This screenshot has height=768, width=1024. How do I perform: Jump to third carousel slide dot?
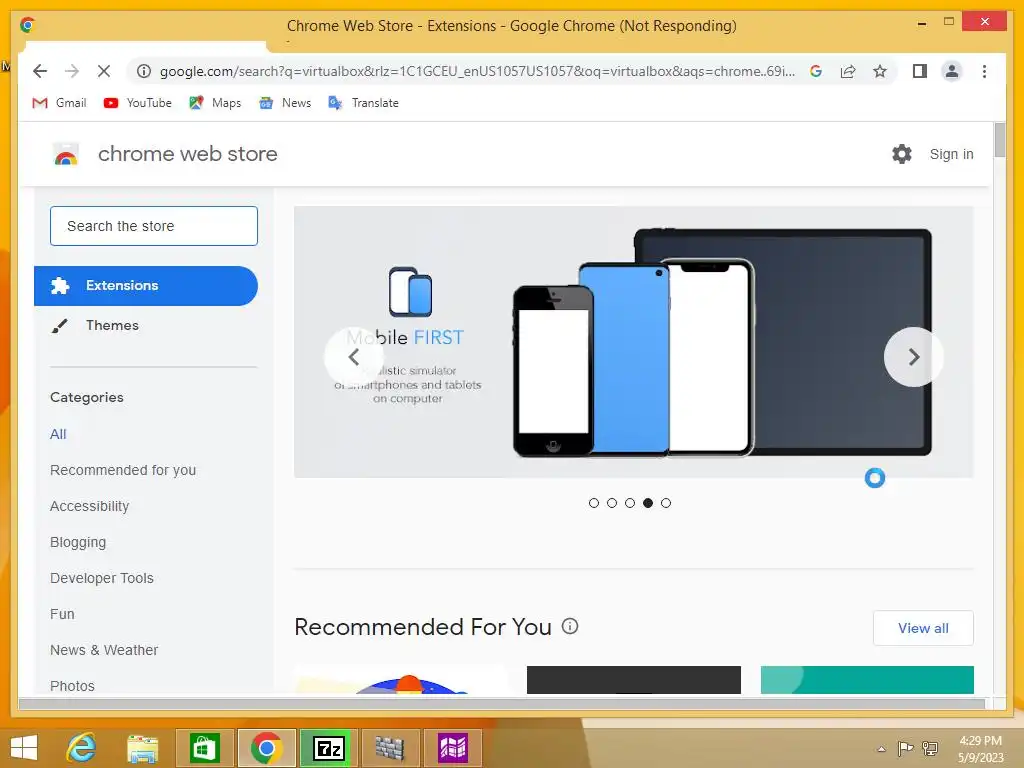pos(630,503)
